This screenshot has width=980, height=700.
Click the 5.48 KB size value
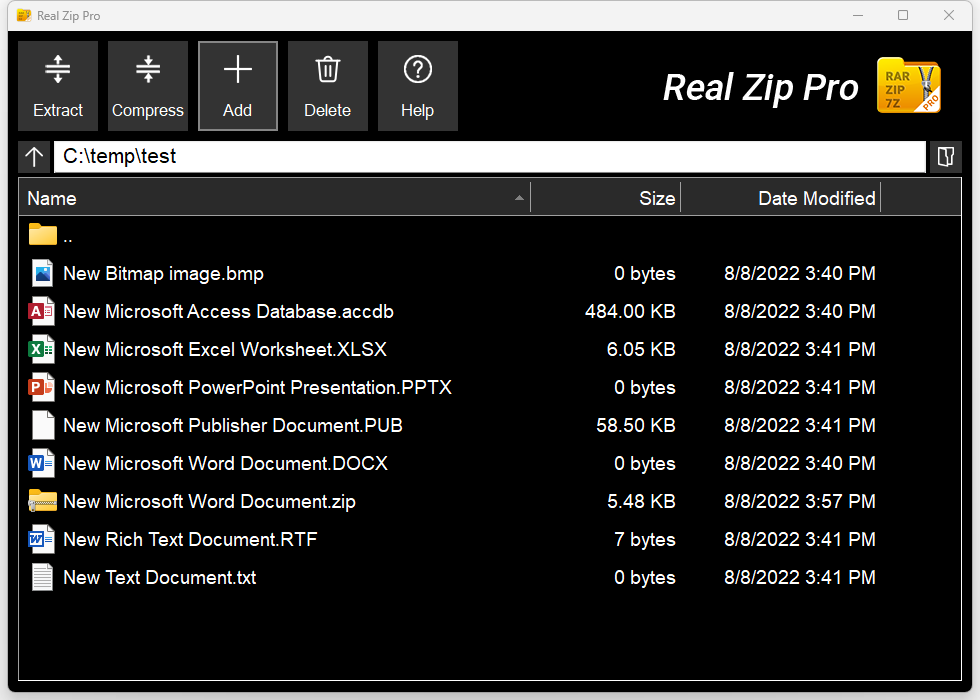click(641, 501)
